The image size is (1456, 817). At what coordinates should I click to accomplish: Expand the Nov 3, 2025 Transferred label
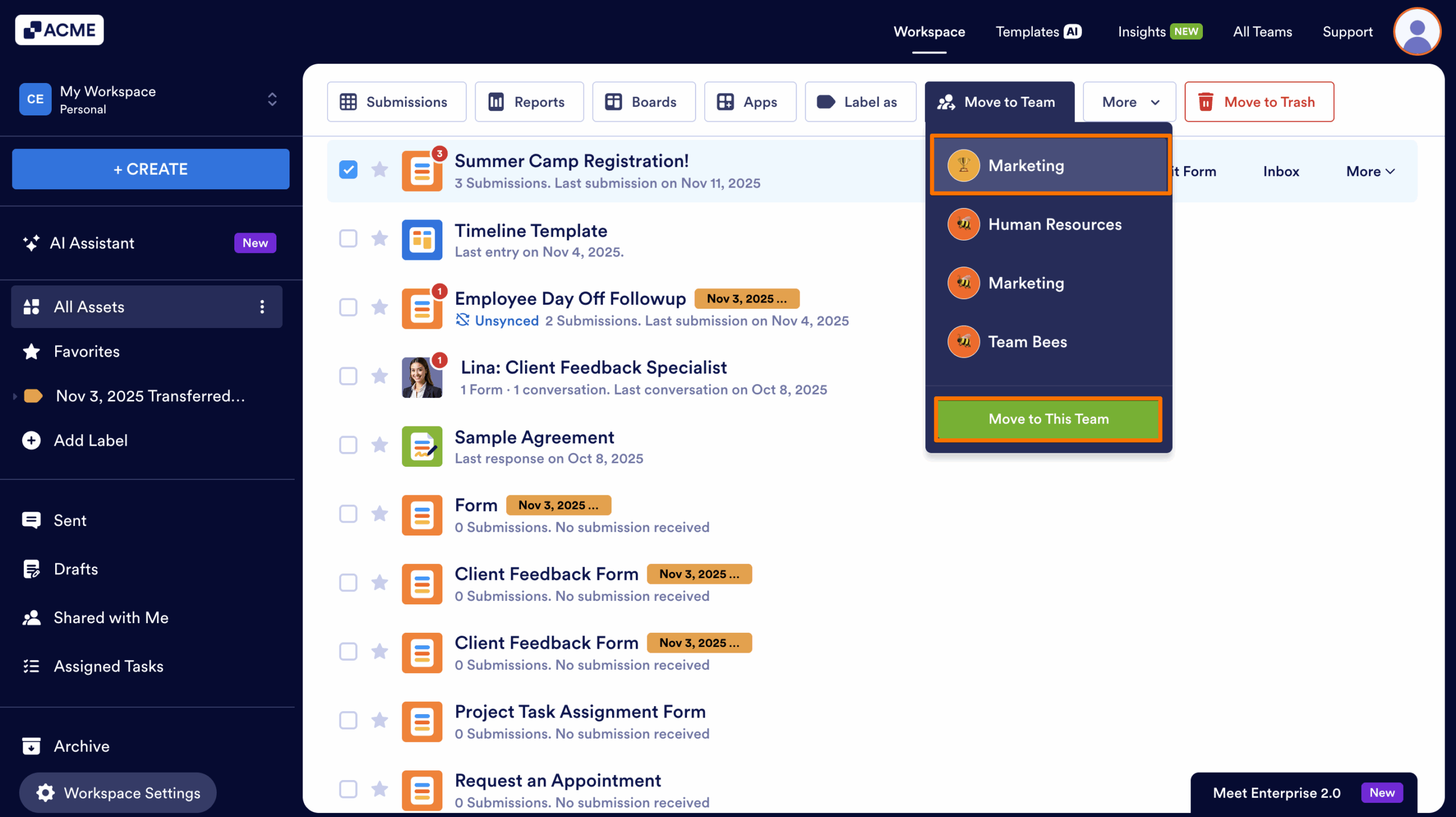pyautogui.click(x=14, y=396)
